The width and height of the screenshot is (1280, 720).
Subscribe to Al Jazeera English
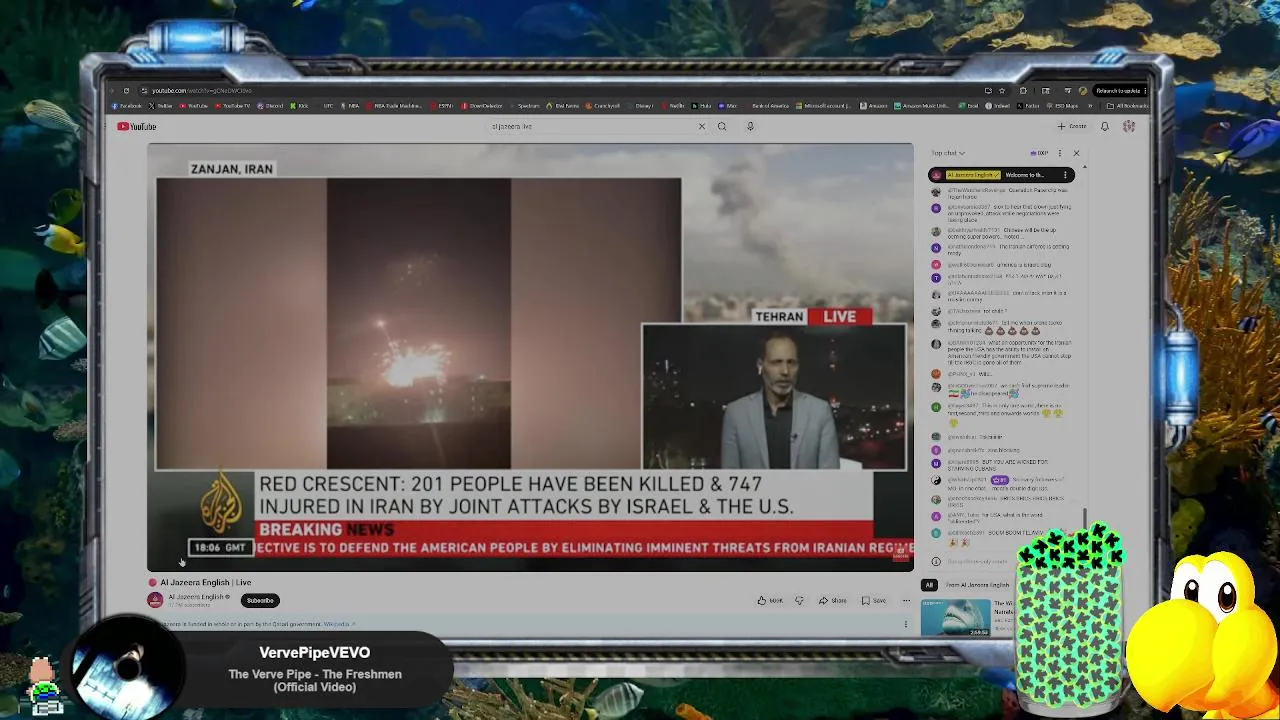click(x=260, y=600)
